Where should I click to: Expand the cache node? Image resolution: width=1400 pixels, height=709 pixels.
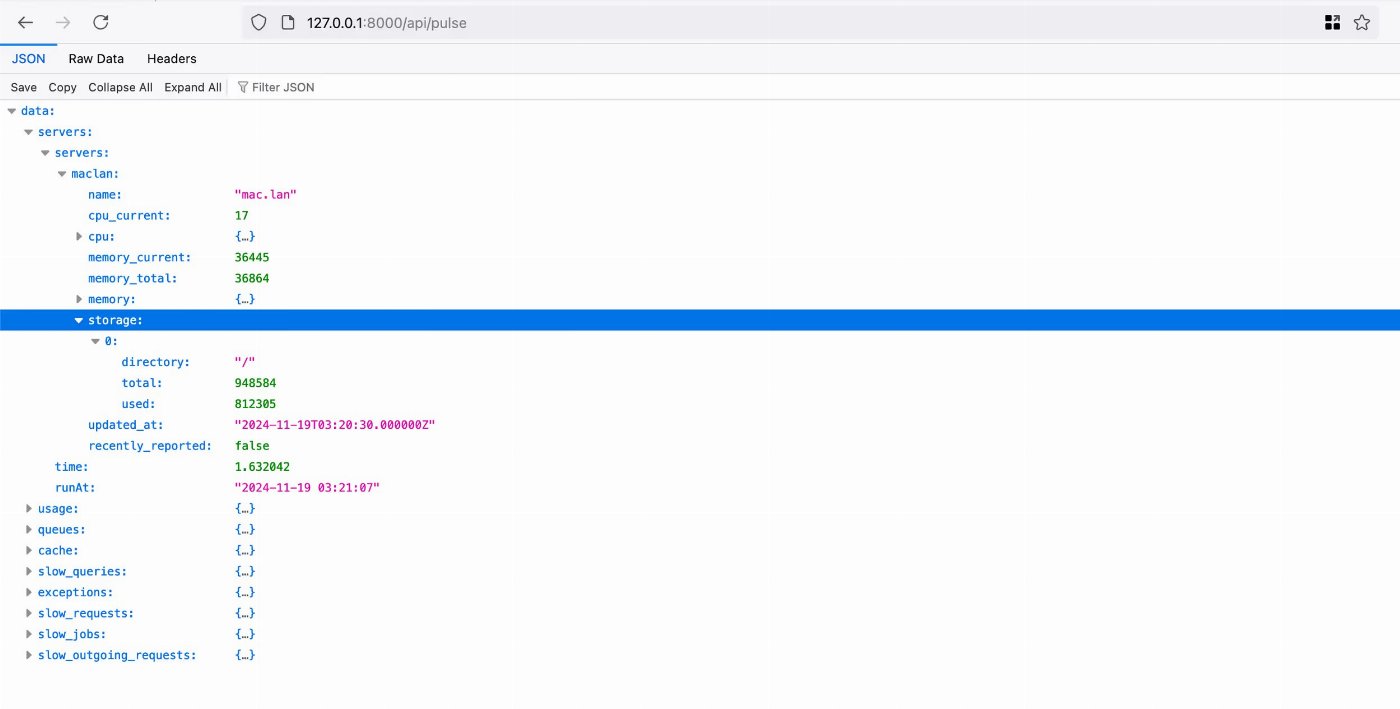[x=29, y=551]
